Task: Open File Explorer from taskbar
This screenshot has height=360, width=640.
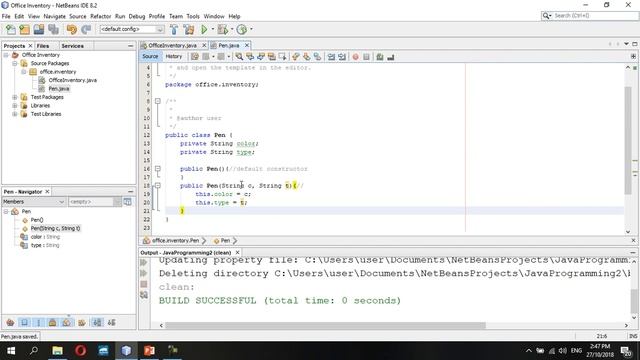Action: (x=58, y=350)
